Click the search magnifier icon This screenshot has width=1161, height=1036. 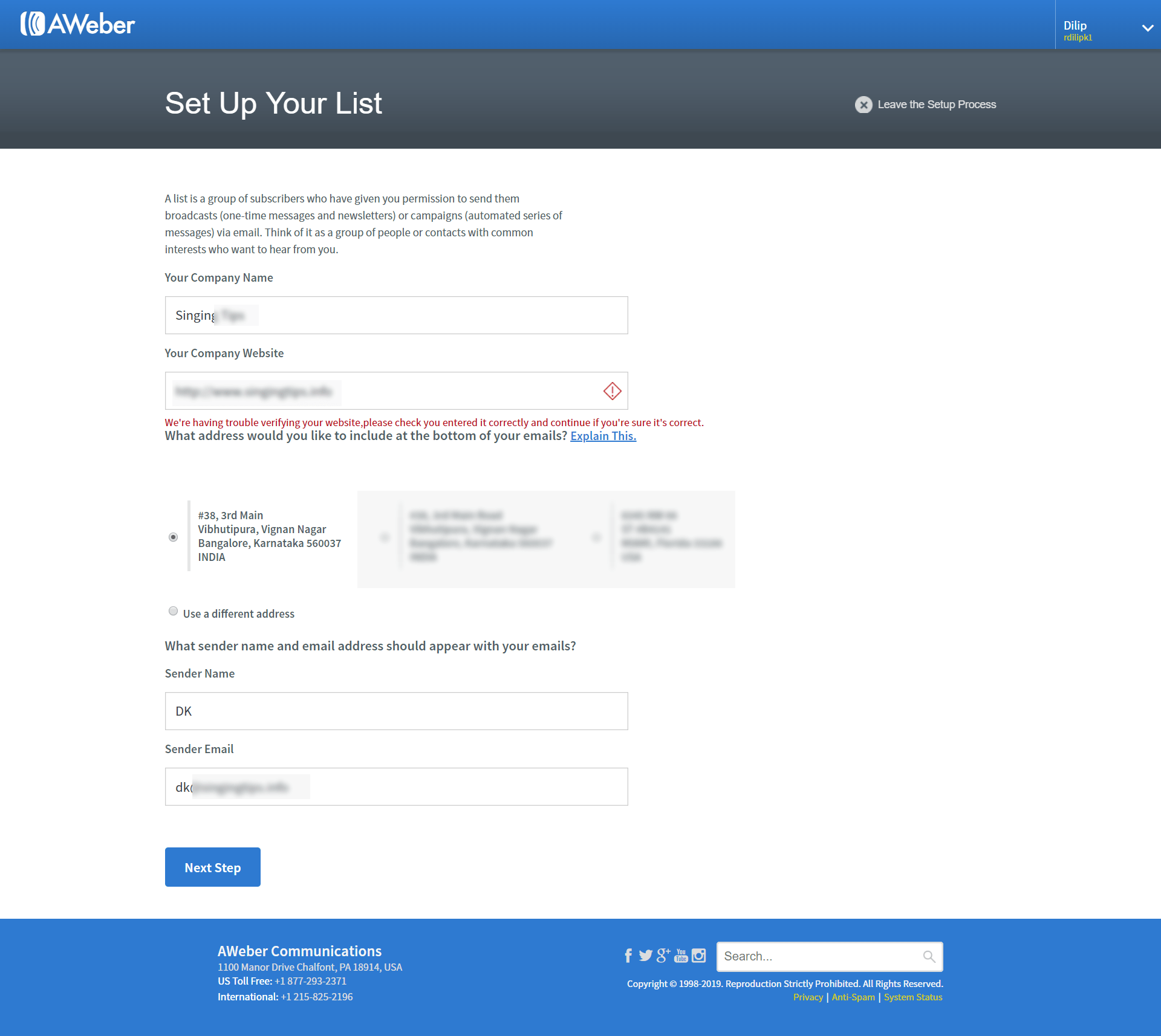[x=929, y=956]
